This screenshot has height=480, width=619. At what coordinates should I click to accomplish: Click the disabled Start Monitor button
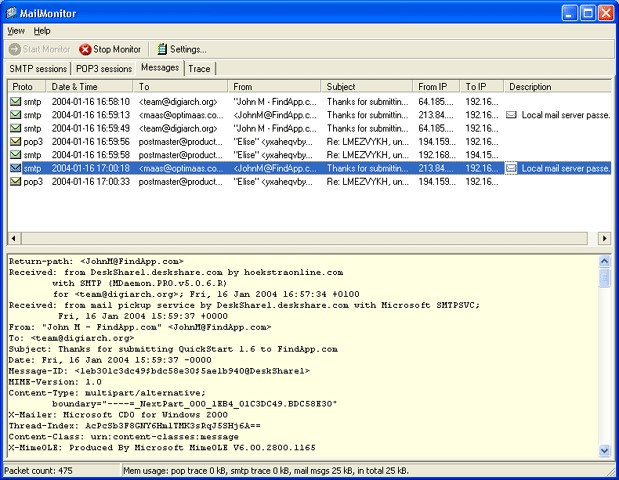[39, 49]
